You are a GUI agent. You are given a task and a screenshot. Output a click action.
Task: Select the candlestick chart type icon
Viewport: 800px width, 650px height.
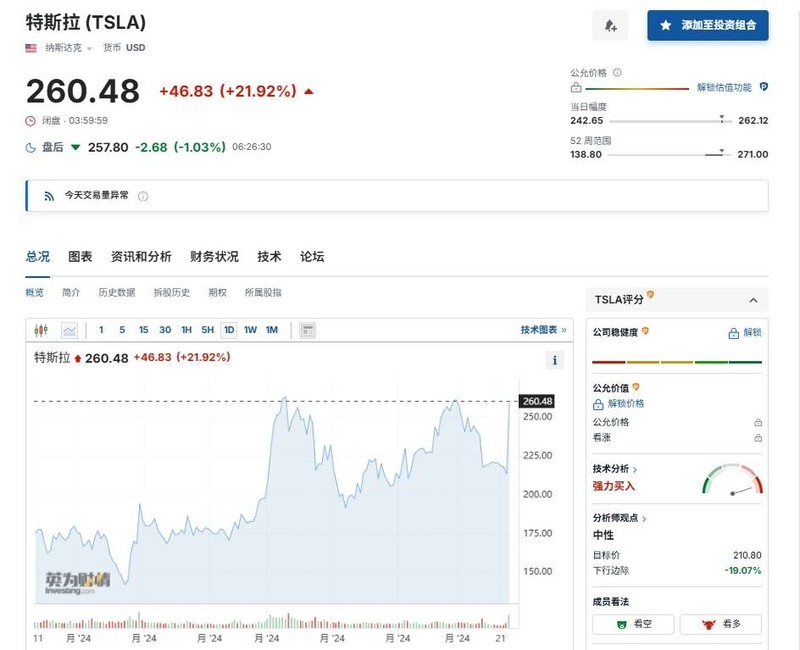(x=41, y=330)
